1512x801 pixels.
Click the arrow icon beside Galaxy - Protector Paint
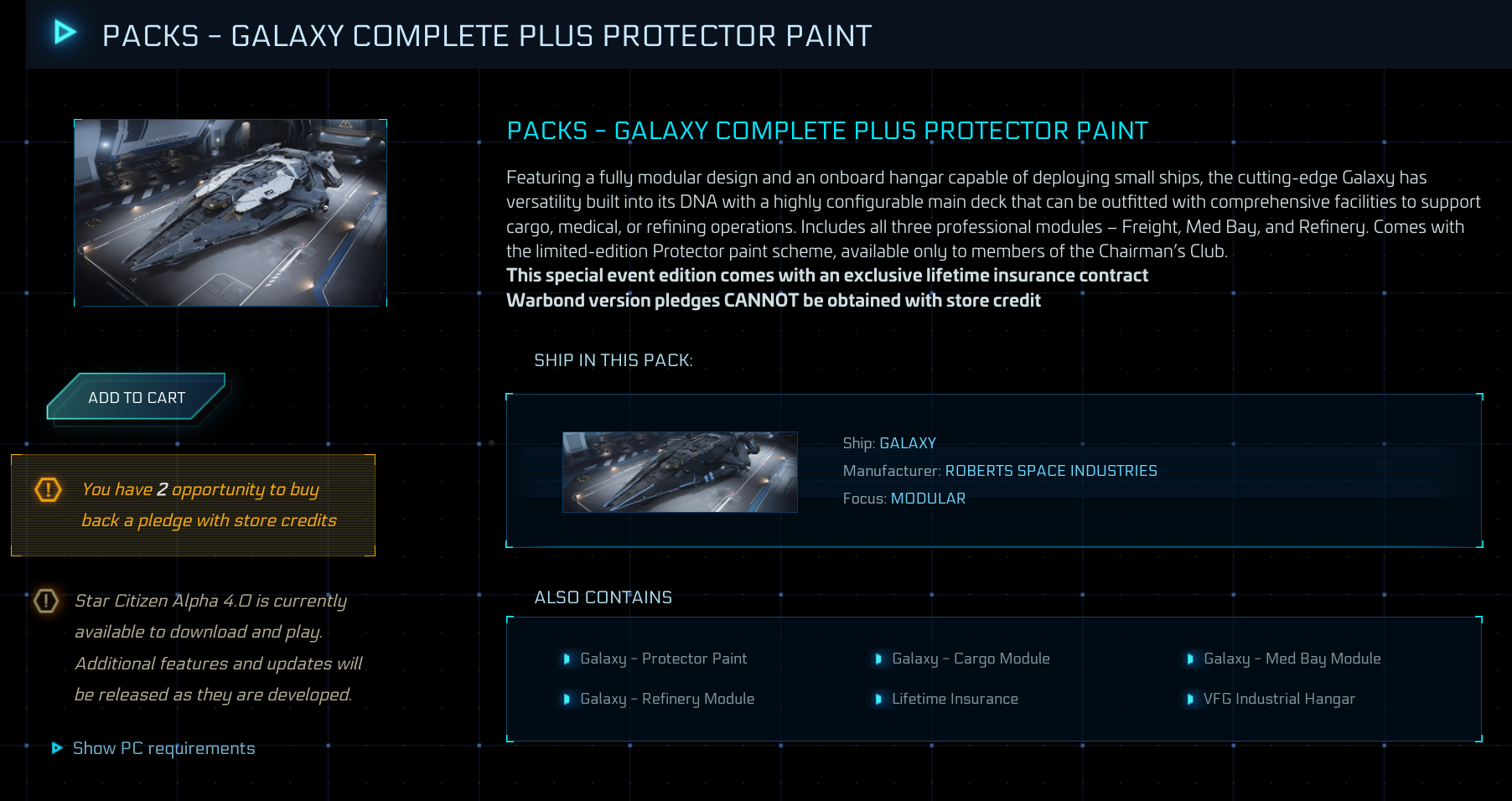click(567, 659)
